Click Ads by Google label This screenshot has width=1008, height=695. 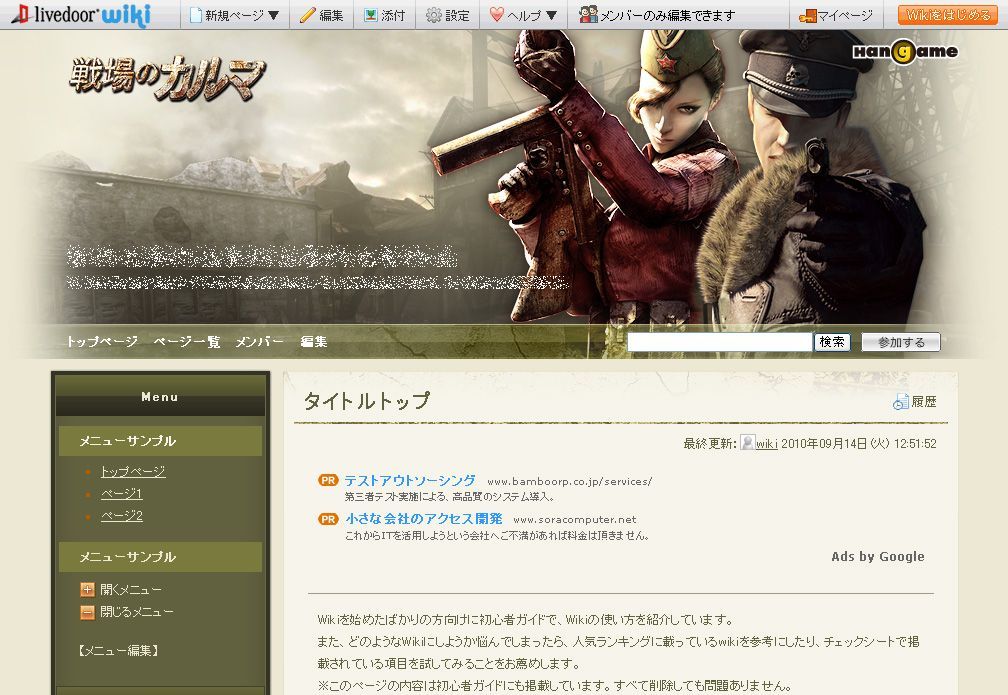tap(878, 557)
